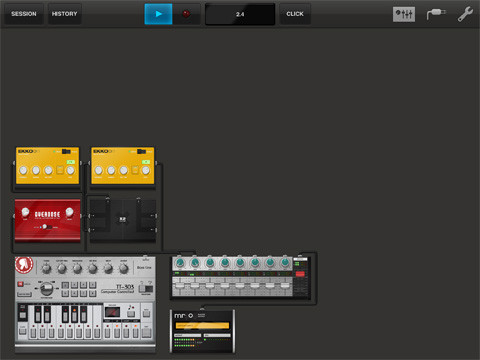Turn the first teal knob on the mixer
The image size is (480, 360).
(180, 263)
